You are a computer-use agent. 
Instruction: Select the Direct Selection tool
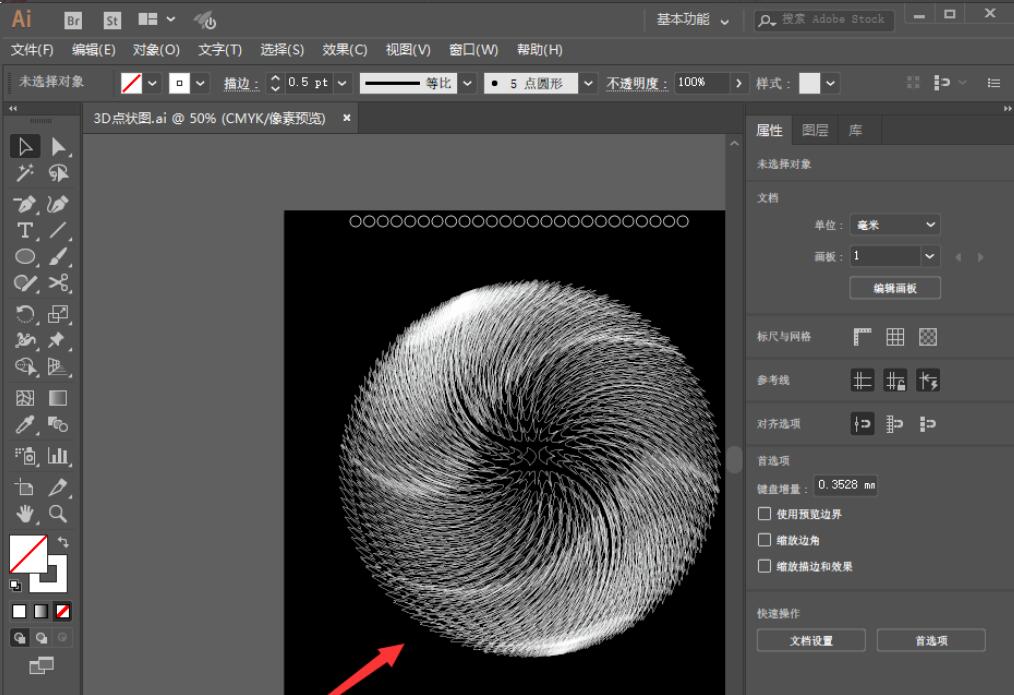[58, 147]
